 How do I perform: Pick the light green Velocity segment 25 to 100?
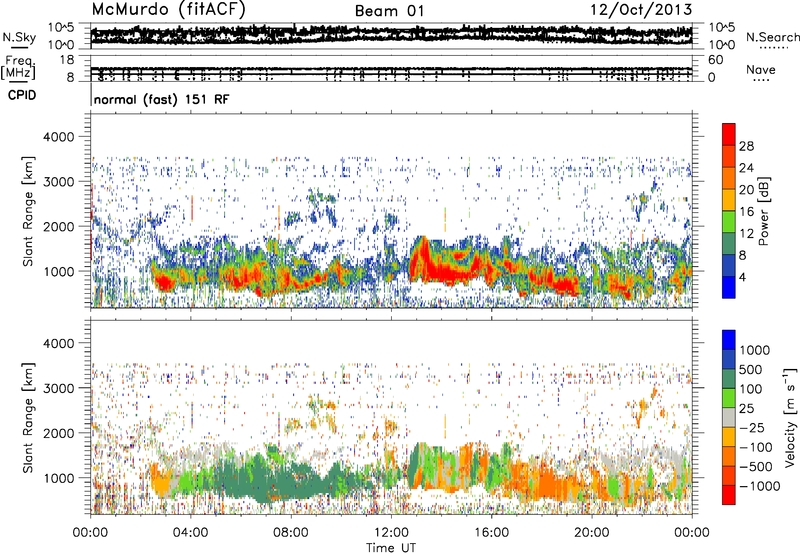pos(729,398)
